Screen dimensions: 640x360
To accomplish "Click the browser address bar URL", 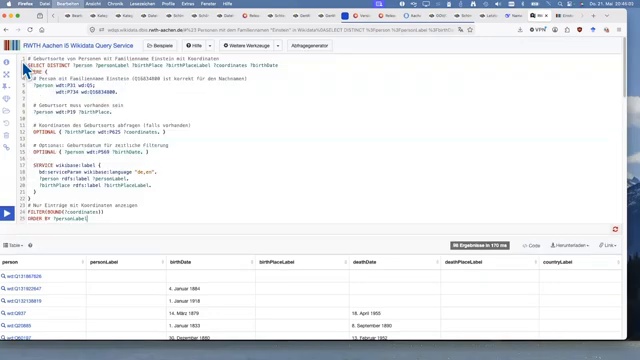I will pos(280,30).
